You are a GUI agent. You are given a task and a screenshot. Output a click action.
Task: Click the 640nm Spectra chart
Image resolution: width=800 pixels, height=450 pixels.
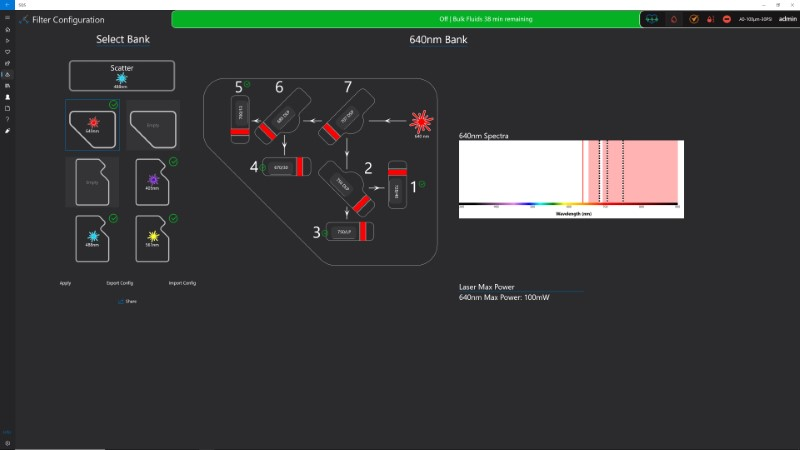[571, 179]
